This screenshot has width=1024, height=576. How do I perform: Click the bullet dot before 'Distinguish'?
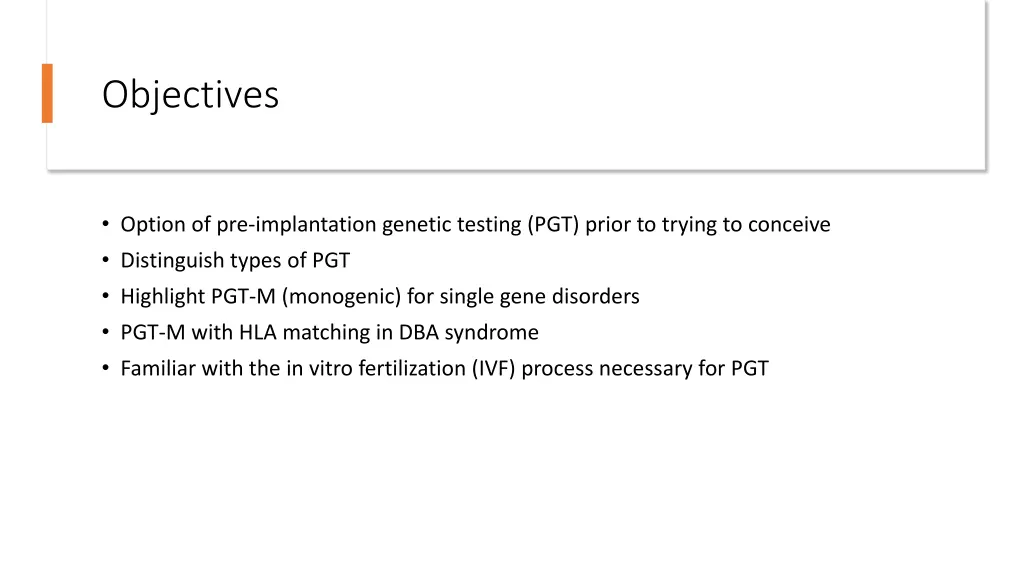pos(106,261)
